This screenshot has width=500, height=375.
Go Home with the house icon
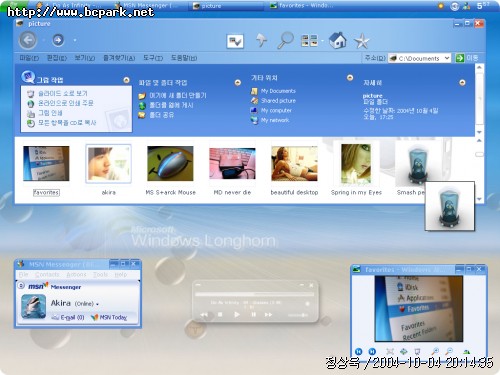point(338,40)
